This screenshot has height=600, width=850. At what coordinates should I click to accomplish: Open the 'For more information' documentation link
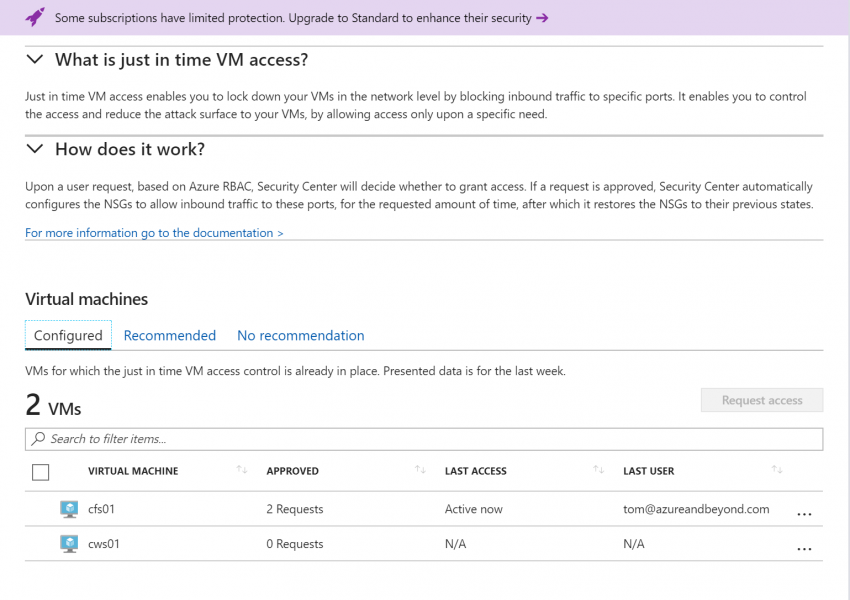pyautogui.click(x=154, y=233)
